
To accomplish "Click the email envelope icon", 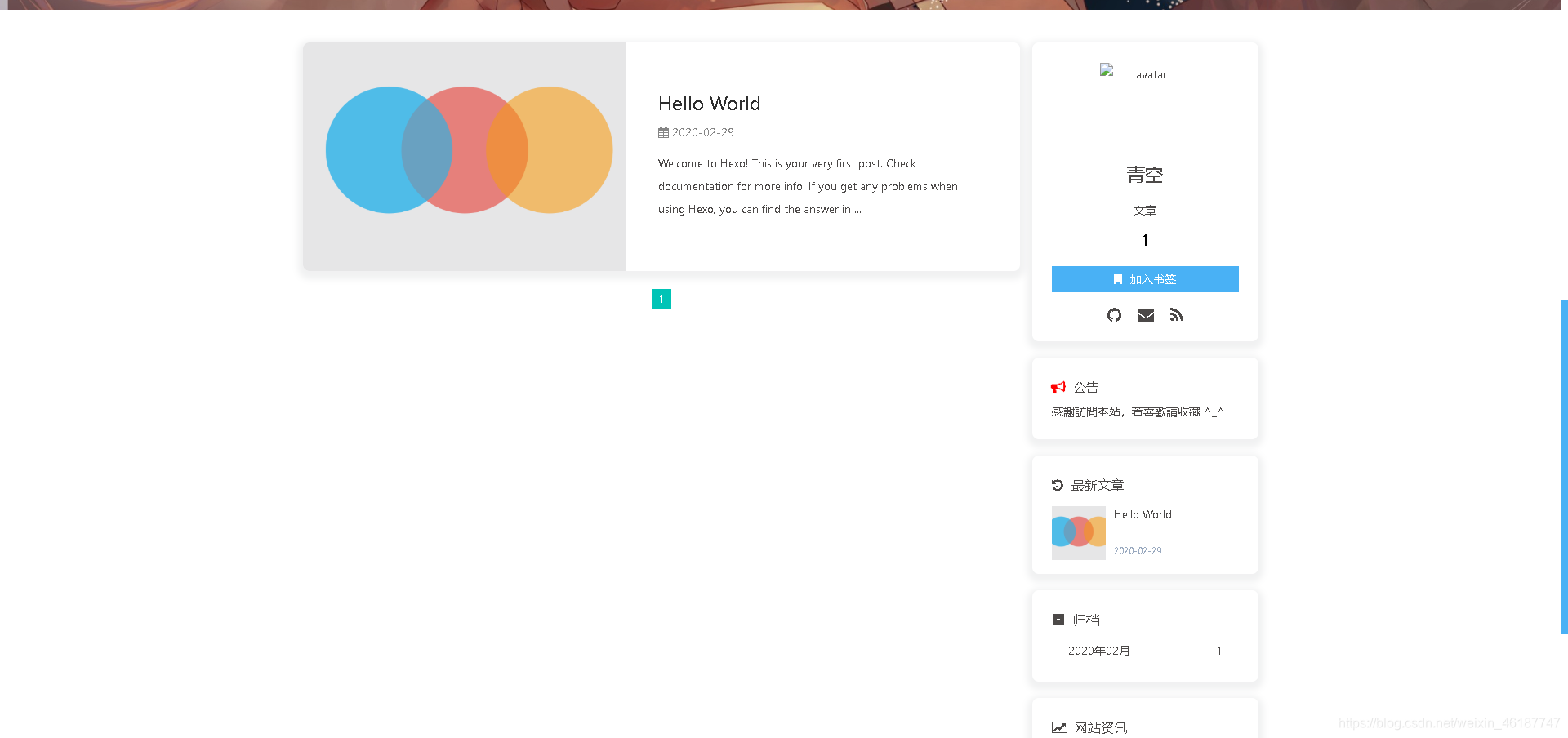I will point(1146,315).
